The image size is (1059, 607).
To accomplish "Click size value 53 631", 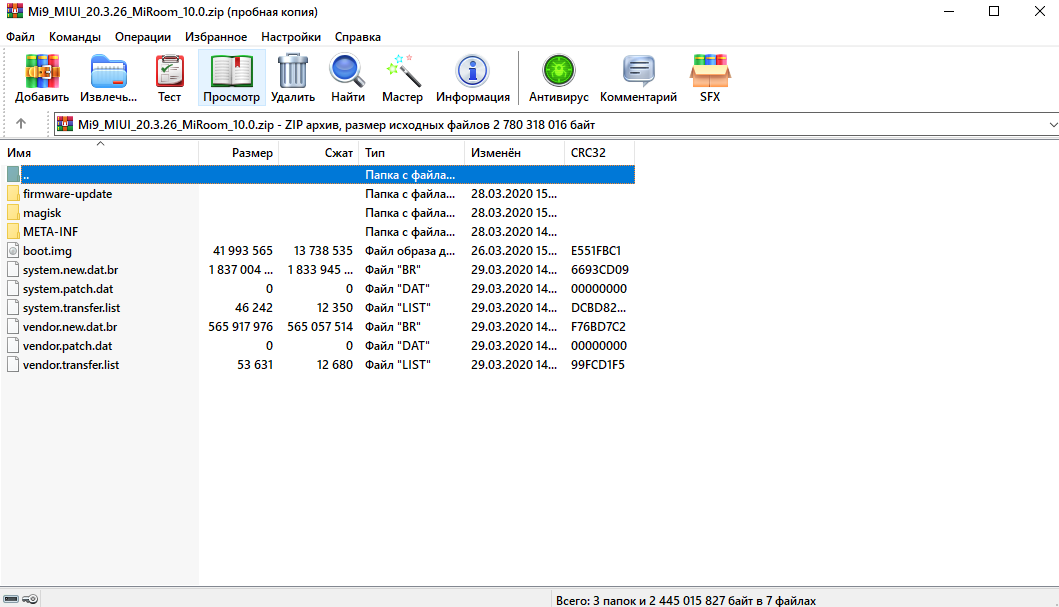I will tap(255, 365).
